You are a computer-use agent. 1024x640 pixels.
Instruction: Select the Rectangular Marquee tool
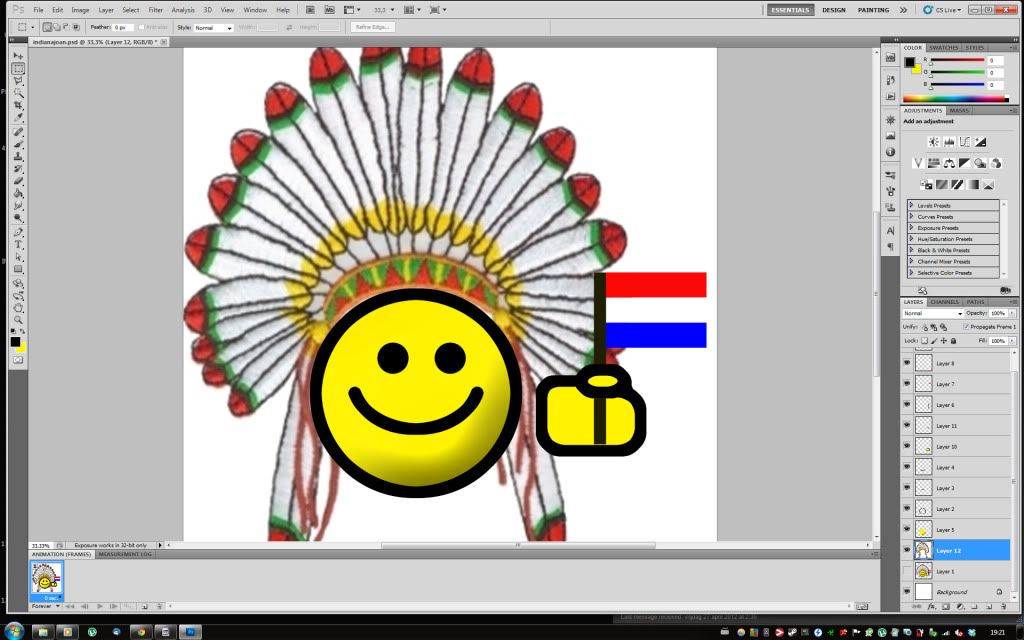pos(18,69)
